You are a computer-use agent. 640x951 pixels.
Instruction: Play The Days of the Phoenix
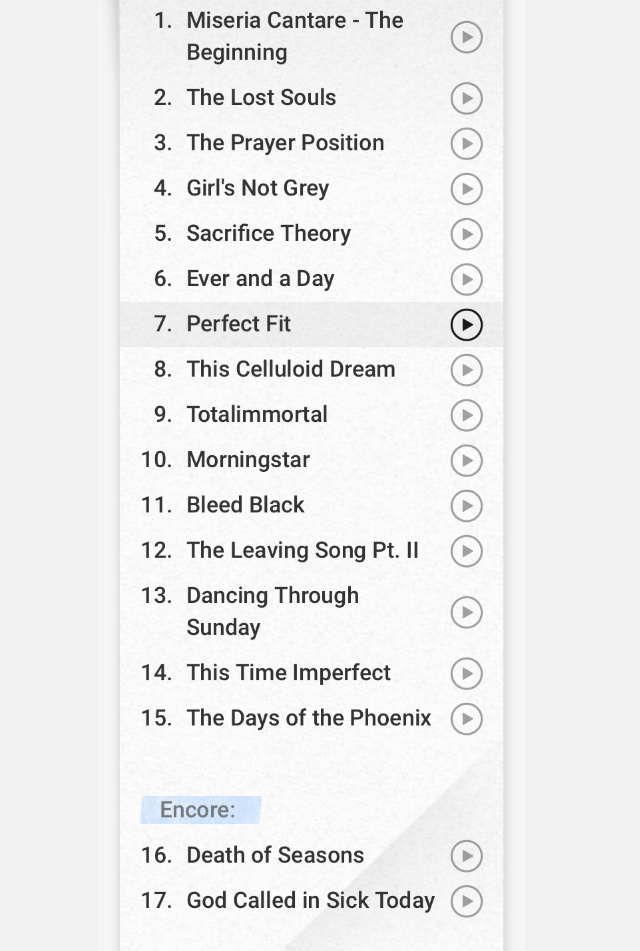pos(467,719)
